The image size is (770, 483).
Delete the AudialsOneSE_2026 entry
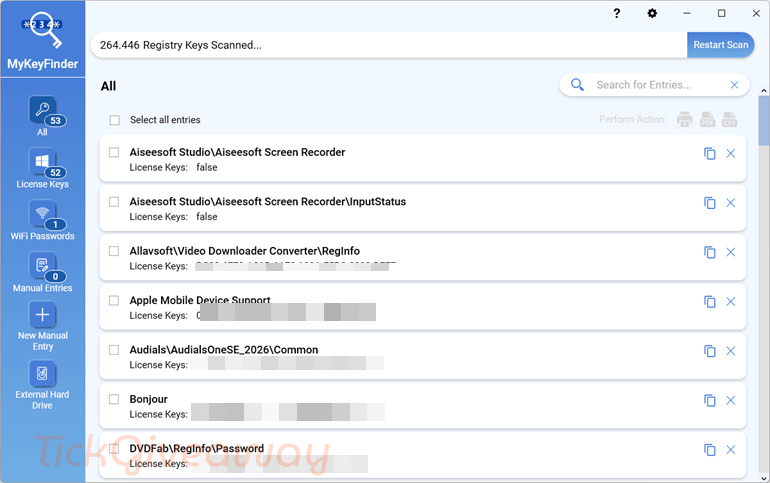point(731,351)
